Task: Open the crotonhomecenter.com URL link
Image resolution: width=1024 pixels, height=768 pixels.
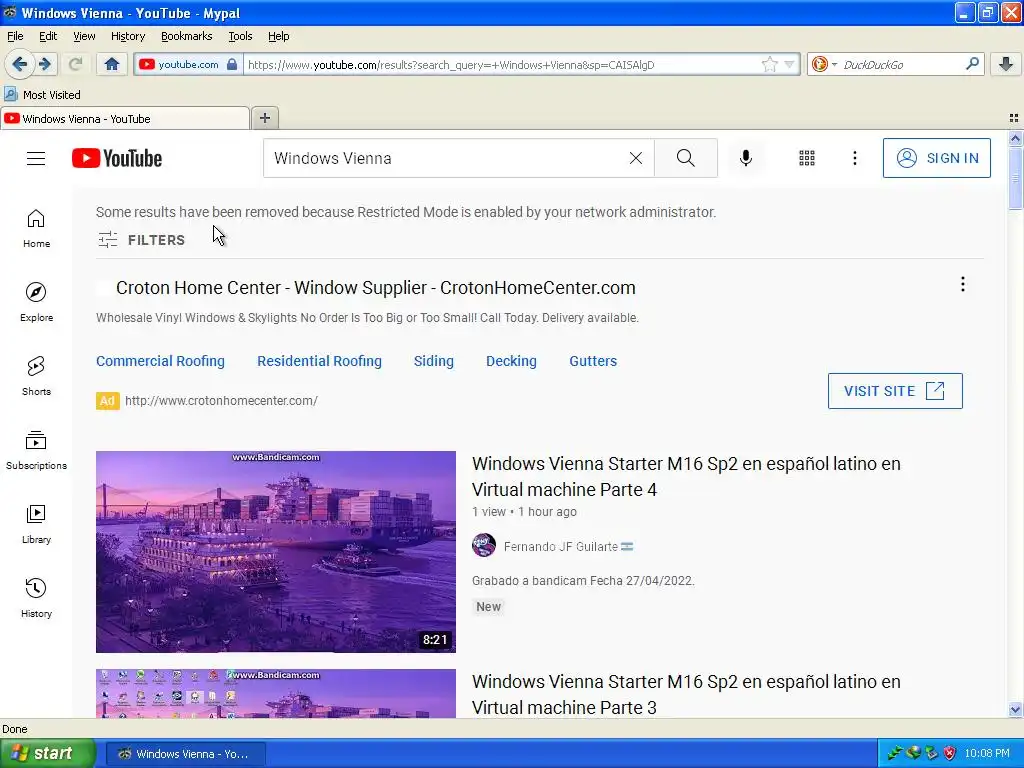Action: 221,401
